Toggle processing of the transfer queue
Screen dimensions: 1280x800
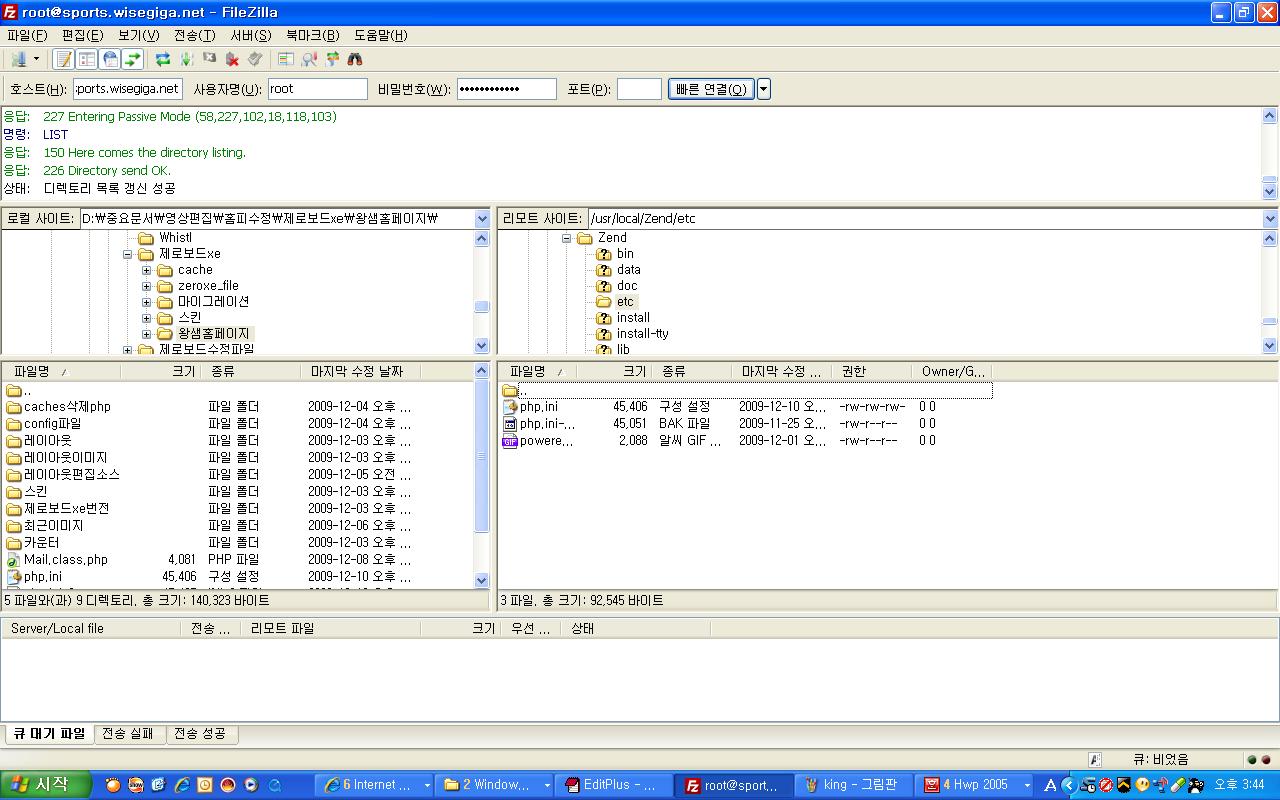coord(186,60)
